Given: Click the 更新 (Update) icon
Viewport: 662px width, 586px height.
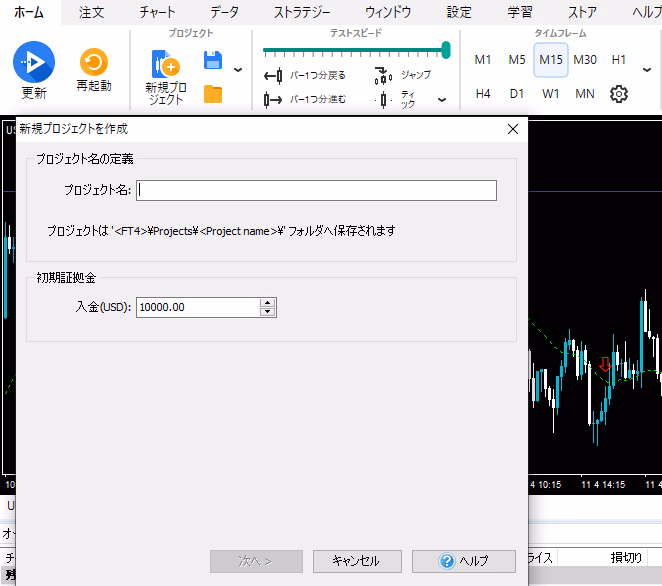Looking at the screenshot, I should coord(34,64).
